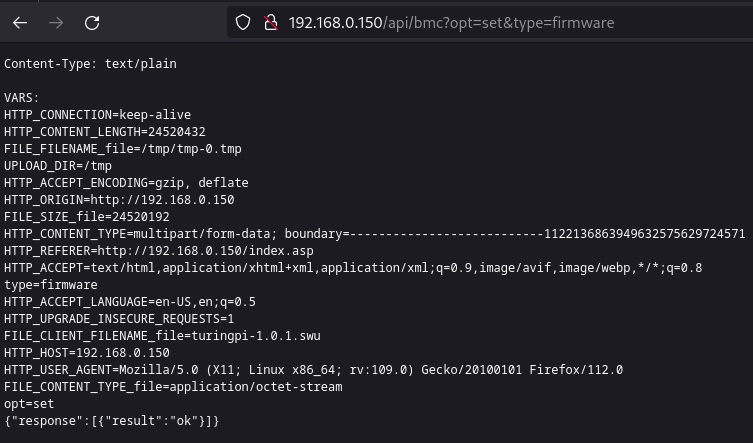
Task: Open the tracking protection shield
Action: pyautogui.click(x=242, y=22)
